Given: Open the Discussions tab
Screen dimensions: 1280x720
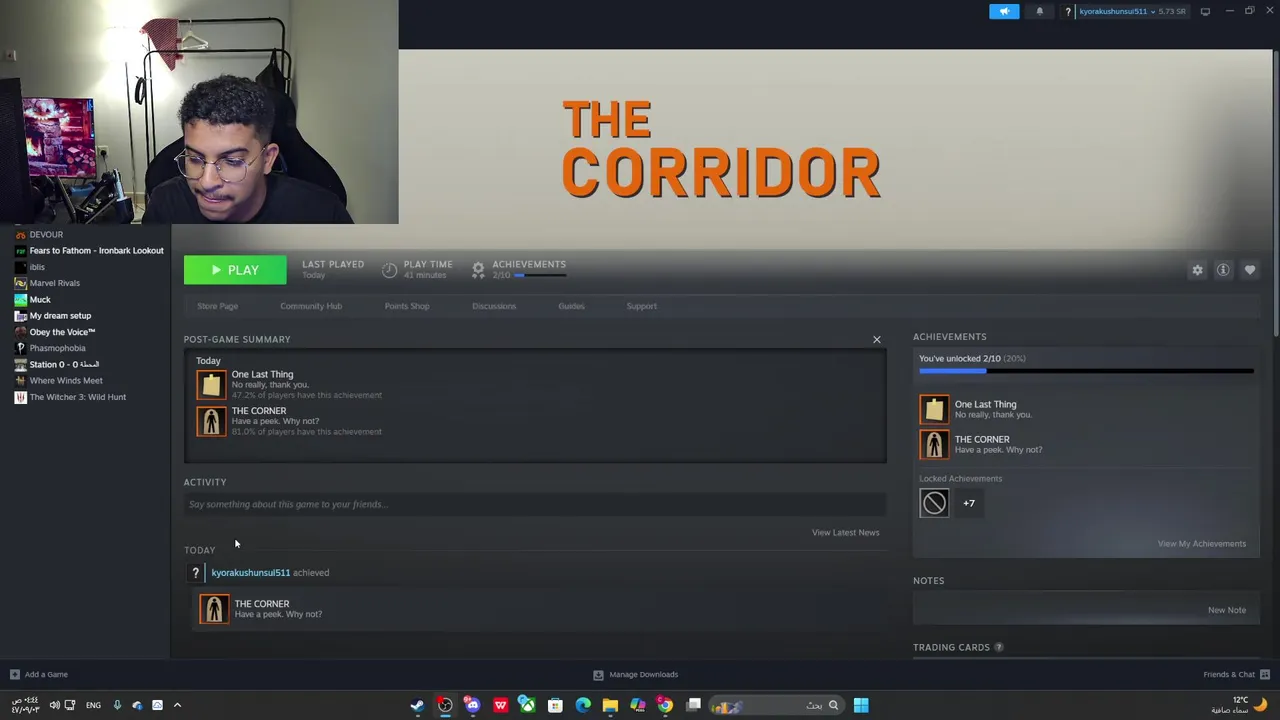Looking at the screenshot, I should (494, 306).
